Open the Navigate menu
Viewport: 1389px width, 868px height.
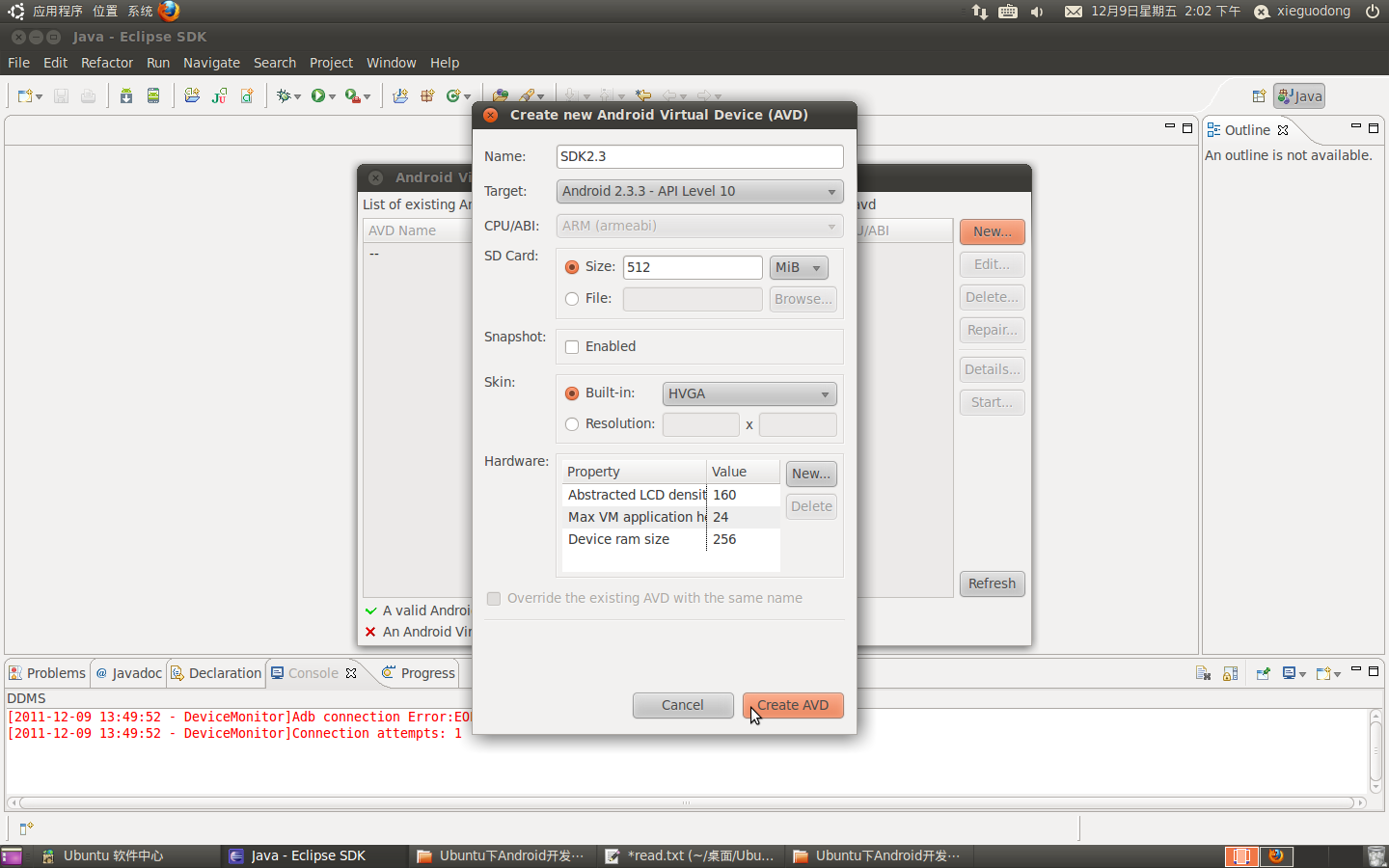(x=211, y=63)
